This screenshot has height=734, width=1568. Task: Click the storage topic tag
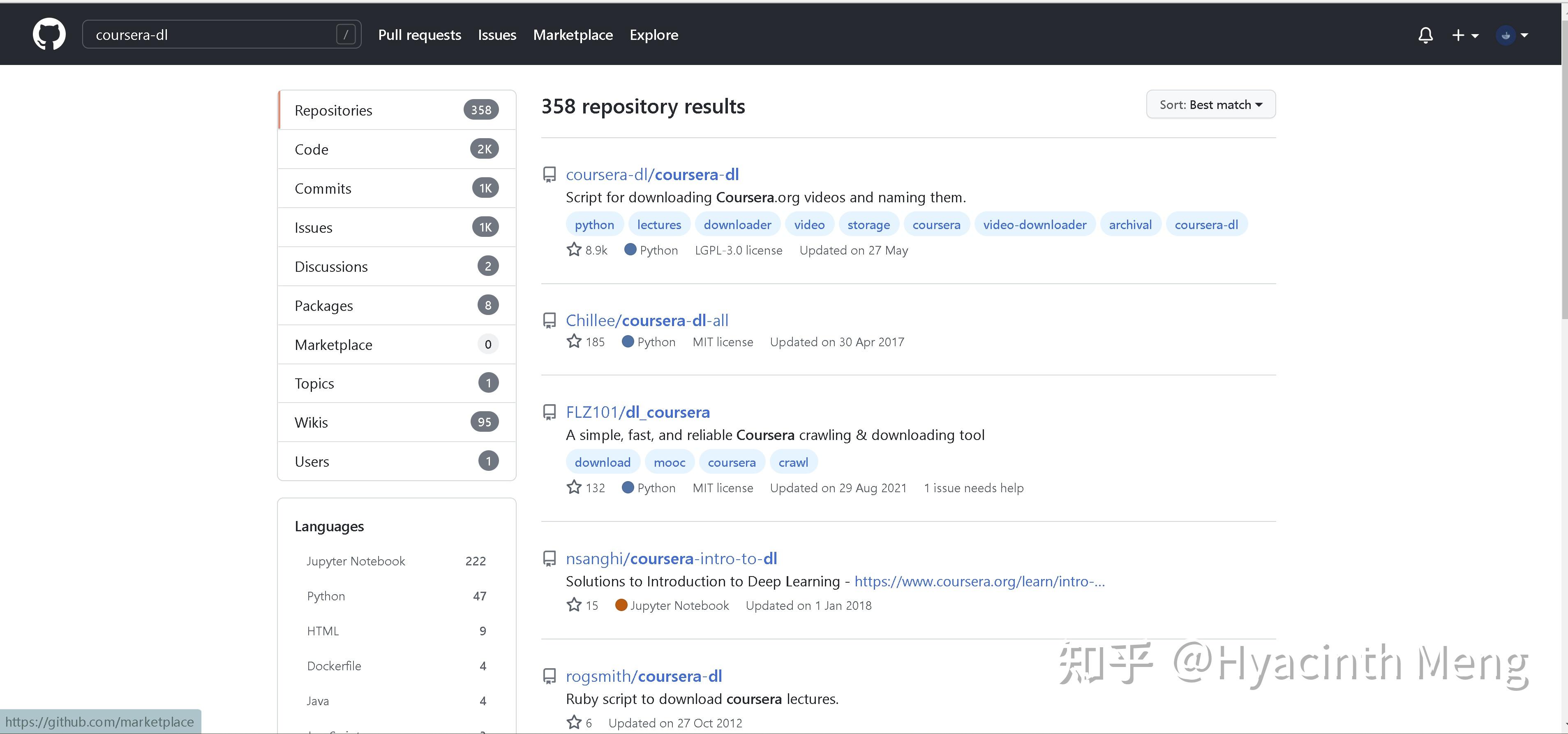(868, 225)
